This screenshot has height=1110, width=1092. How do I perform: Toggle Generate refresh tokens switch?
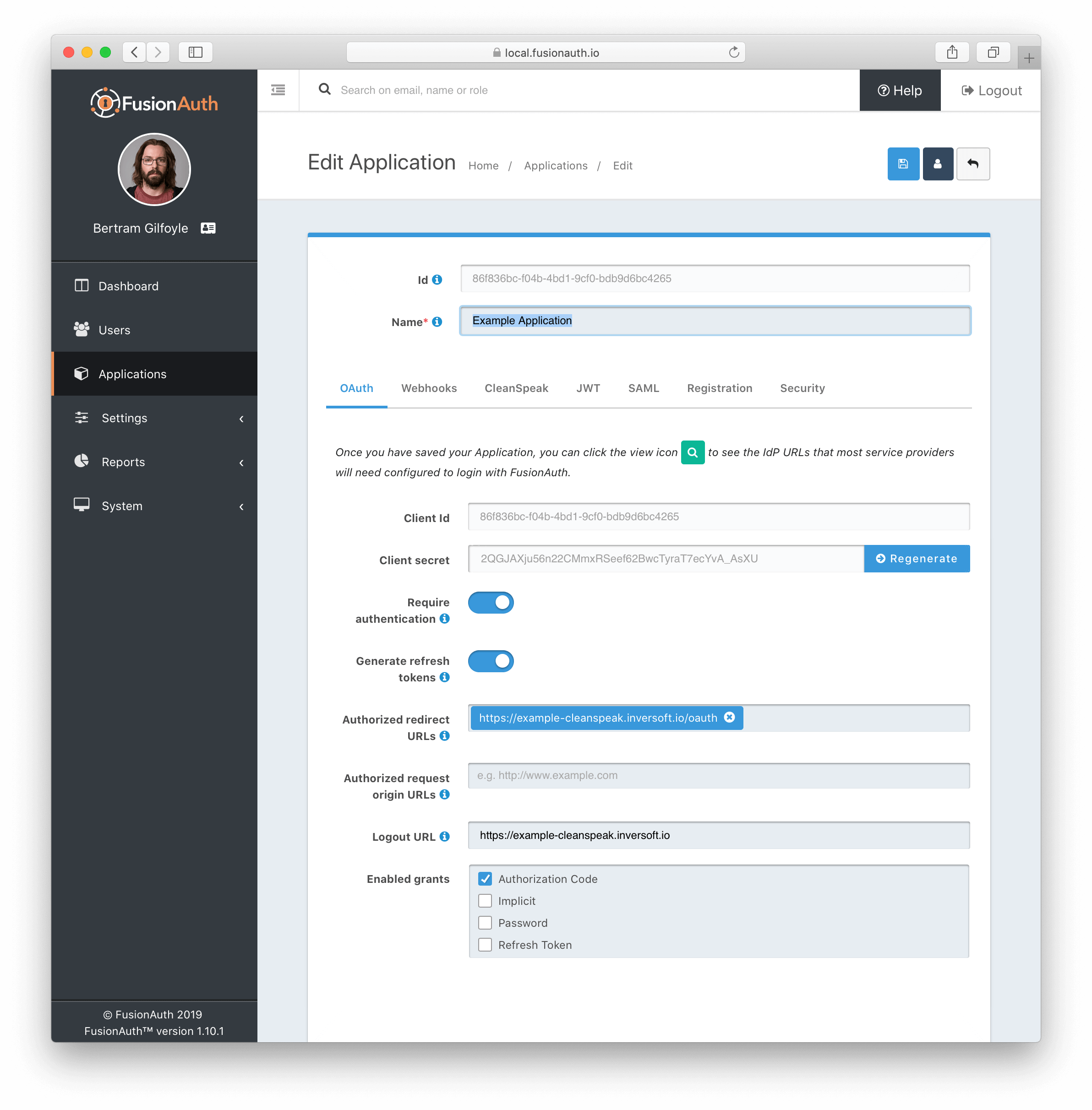point(491,660)
